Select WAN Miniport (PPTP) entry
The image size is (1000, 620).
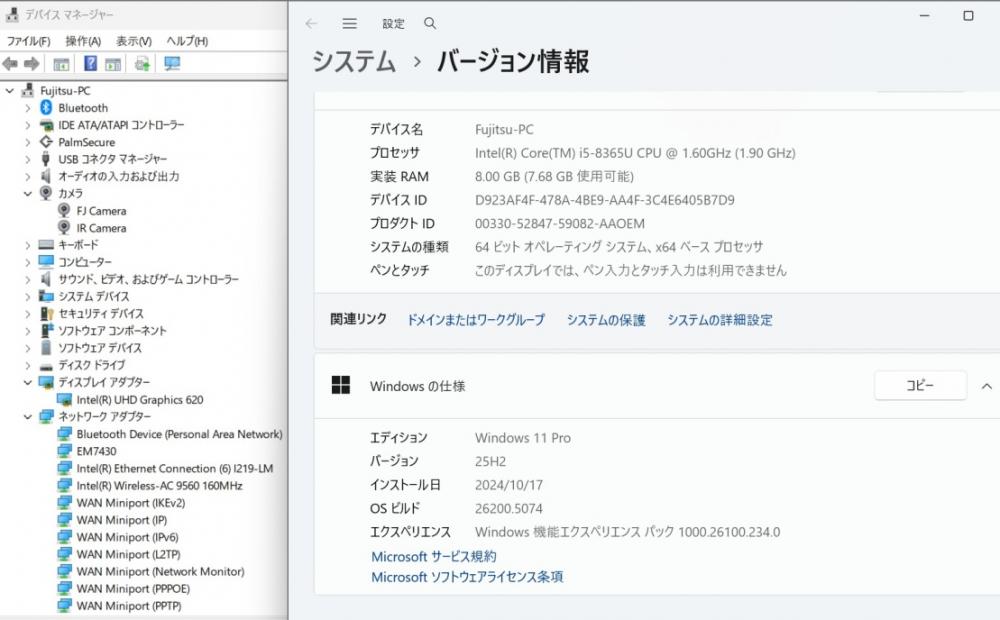(129, 606)
